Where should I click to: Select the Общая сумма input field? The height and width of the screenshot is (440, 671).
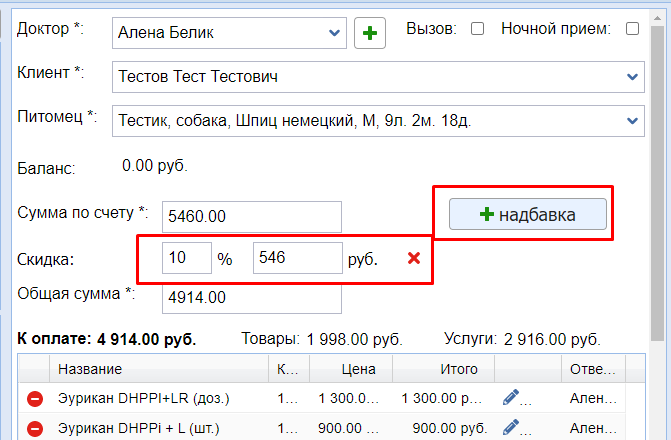254,298
